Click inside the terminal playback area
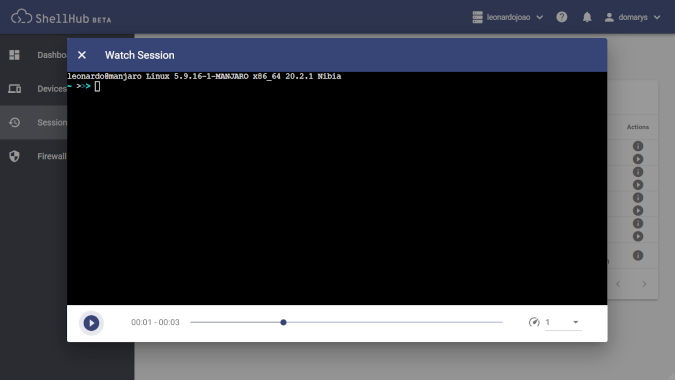Image resolution: width=675 pixels, height=380 pixels. point(337,188)
